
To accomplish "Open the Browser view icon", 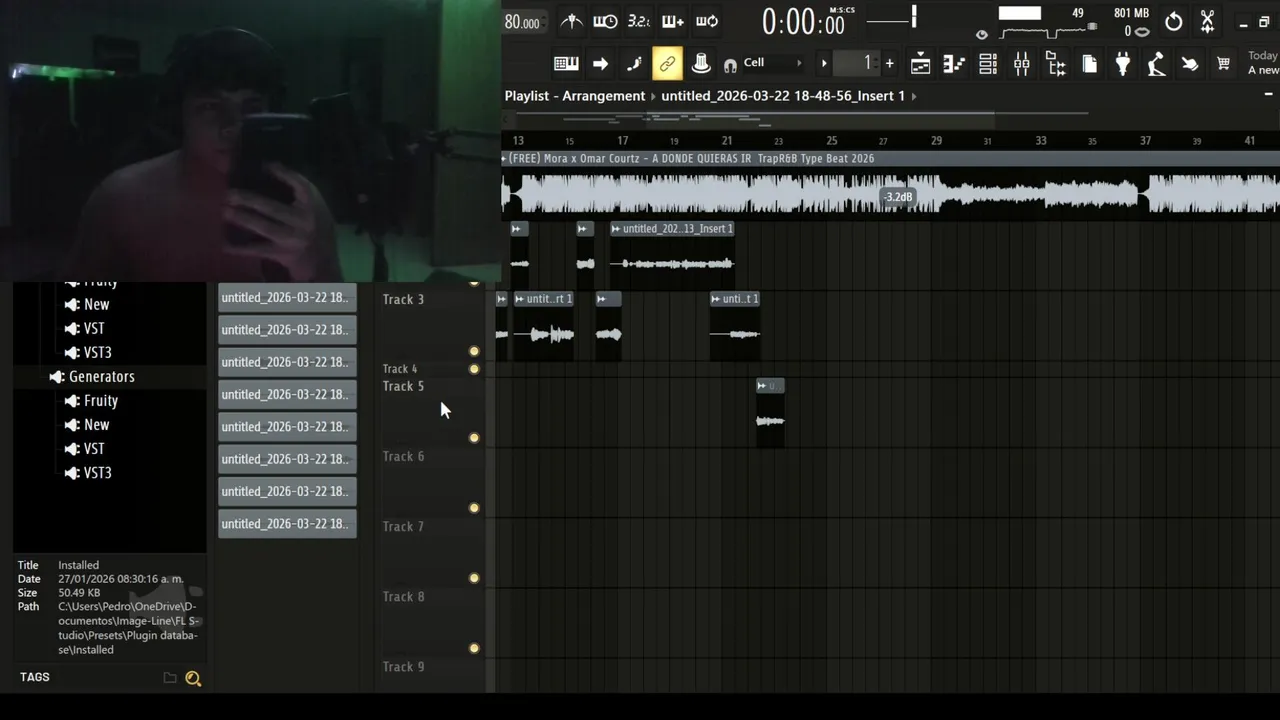I will tap(1055, 64).
